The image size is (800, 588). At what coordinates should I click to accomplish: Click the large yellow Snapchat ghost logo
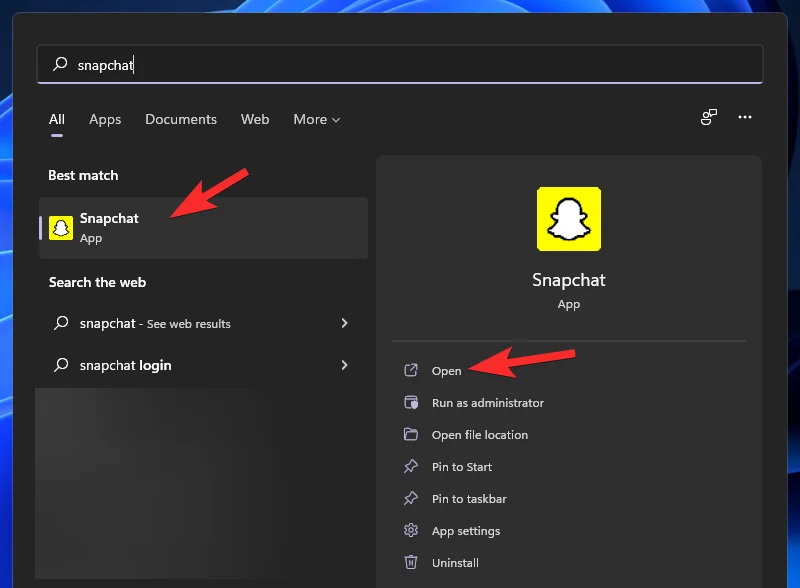click(x=569, y=219)
